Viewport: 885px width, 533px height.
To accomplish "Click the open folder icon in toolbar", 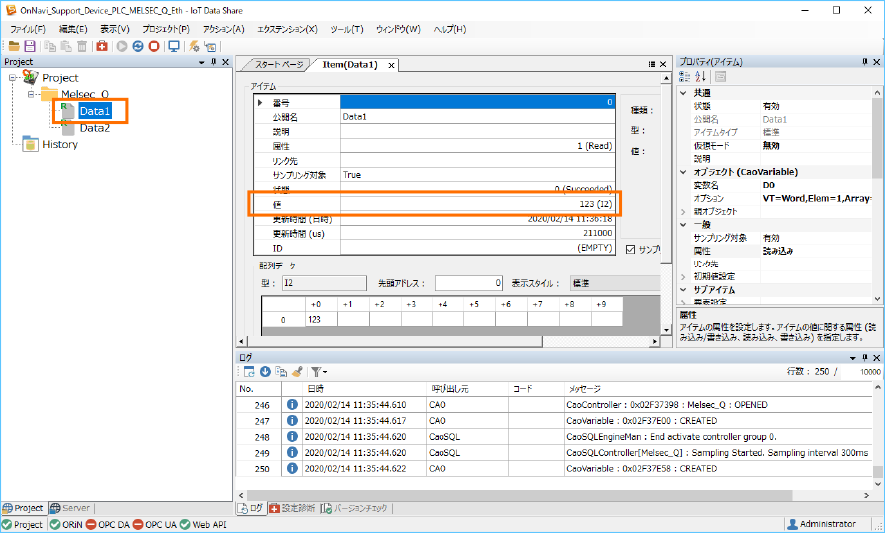I will 13,46.
